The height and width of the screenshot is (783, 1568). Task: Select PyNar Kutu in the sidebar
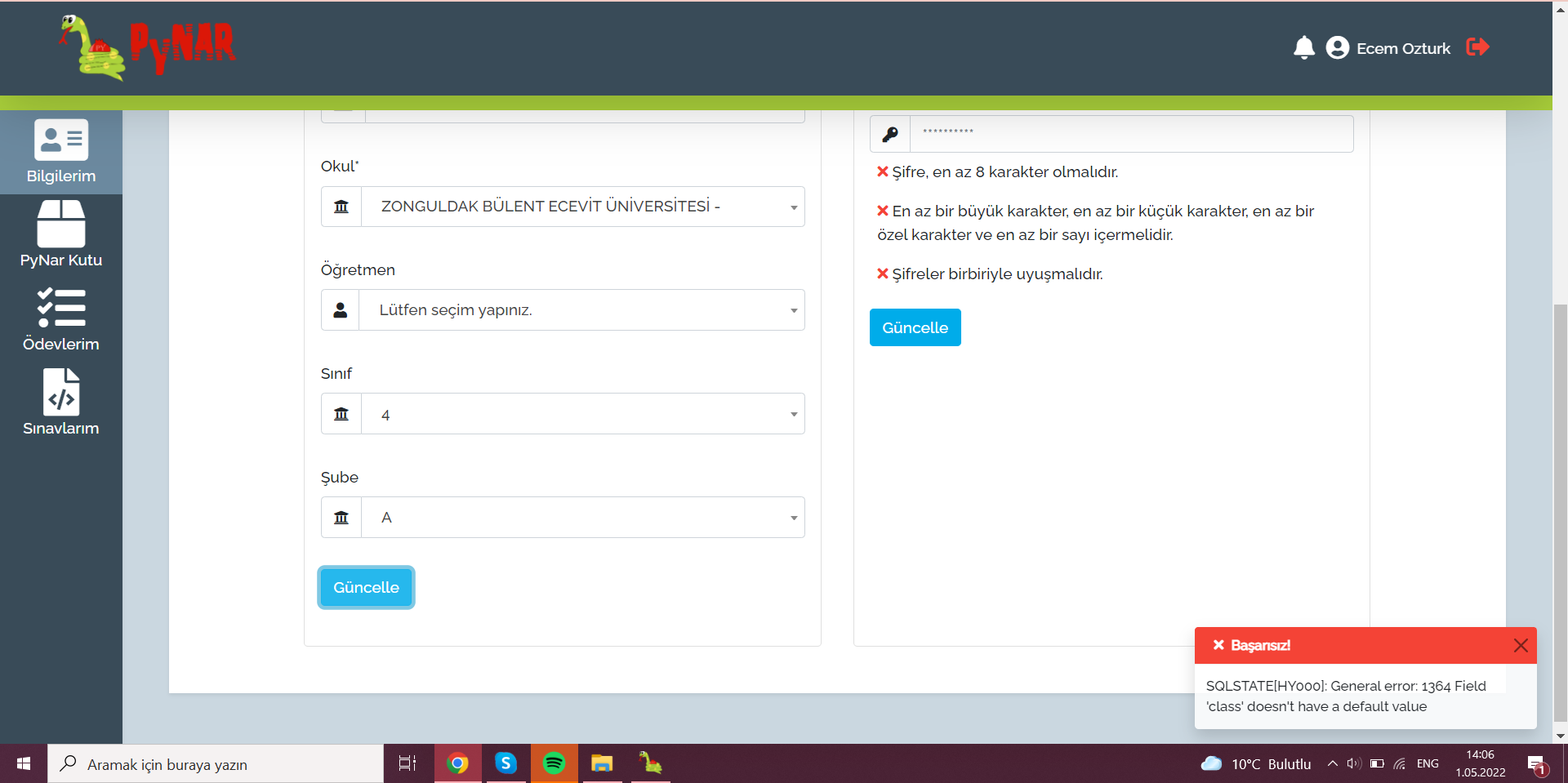60,236
